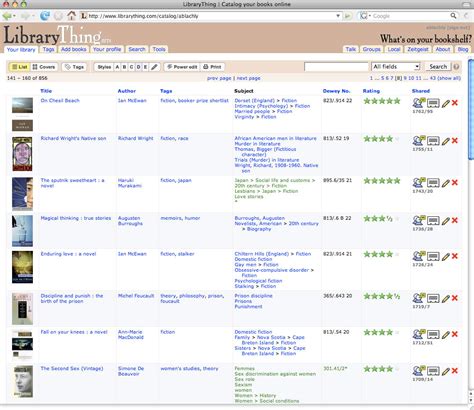Open the Add books tab

pos(74,49)
